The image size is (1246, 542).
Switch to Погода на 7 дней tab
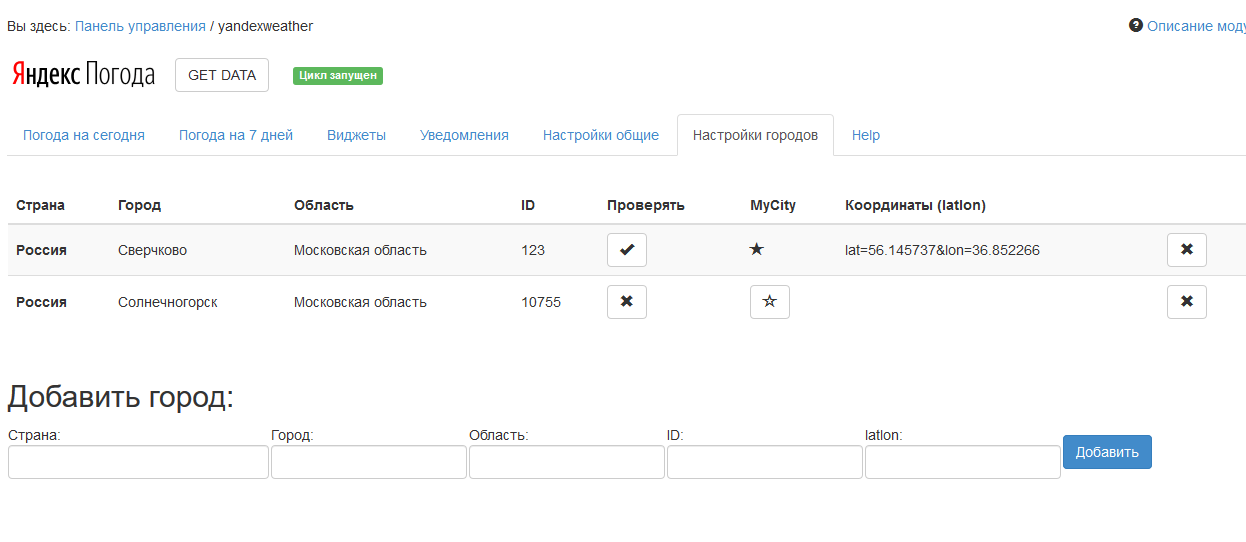236,135
